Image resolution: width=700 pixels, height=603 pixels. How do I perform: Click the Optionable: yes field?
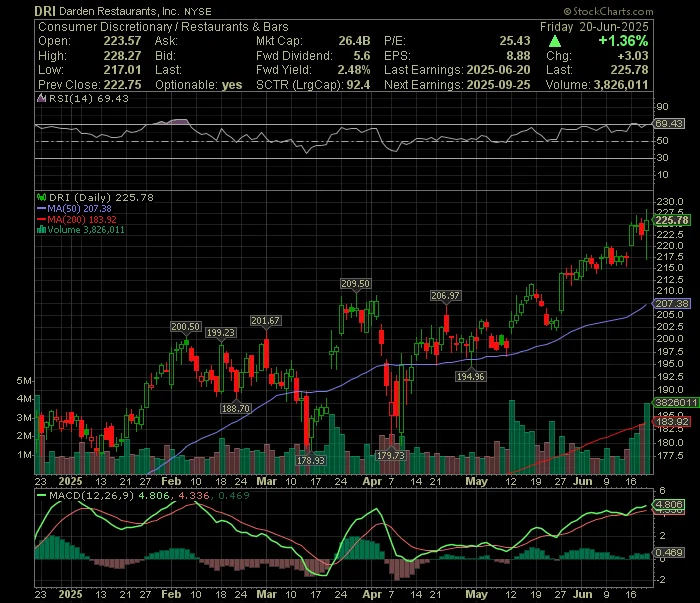coord(199,85)
